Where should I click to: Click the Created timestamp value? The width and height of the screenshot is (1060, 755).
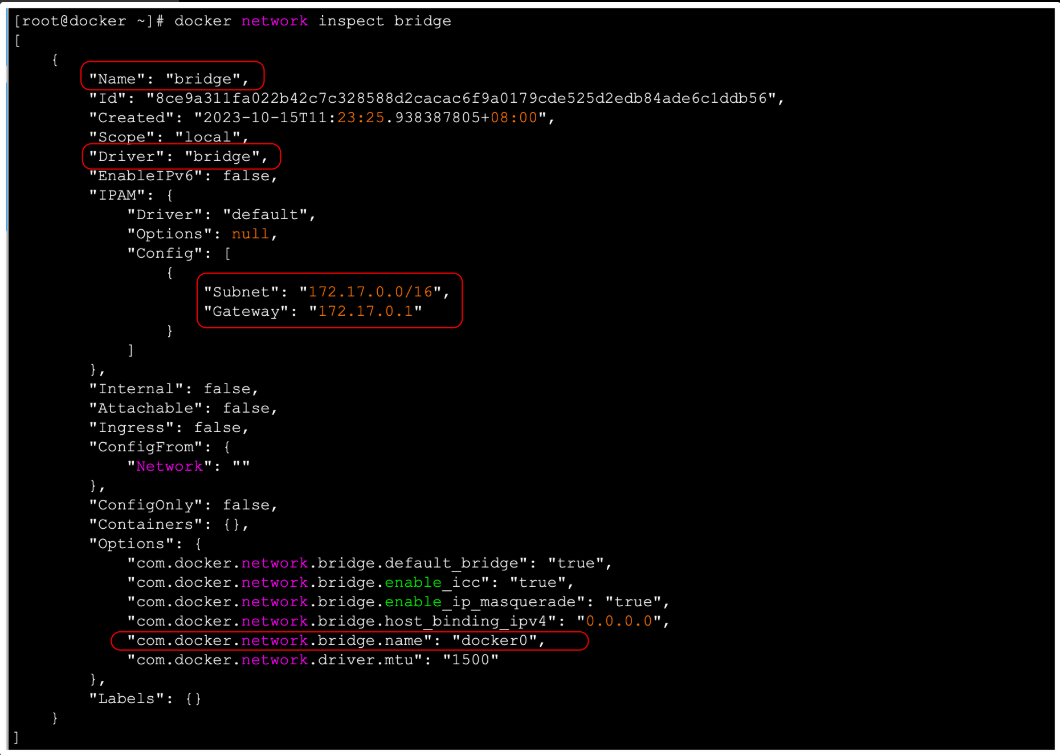pyautogui.click(x=374, y=117)
